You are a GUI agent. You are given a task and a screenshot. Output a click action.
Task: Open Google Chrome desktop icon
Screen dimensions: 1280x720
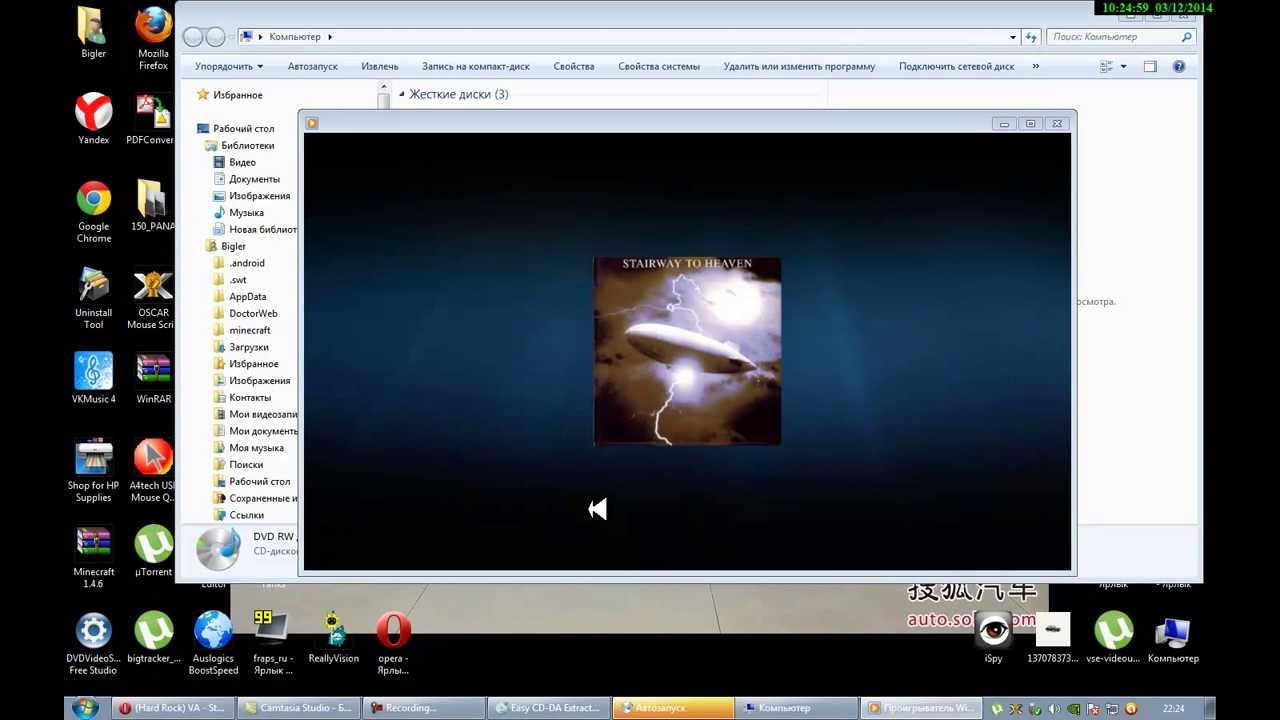94,212
